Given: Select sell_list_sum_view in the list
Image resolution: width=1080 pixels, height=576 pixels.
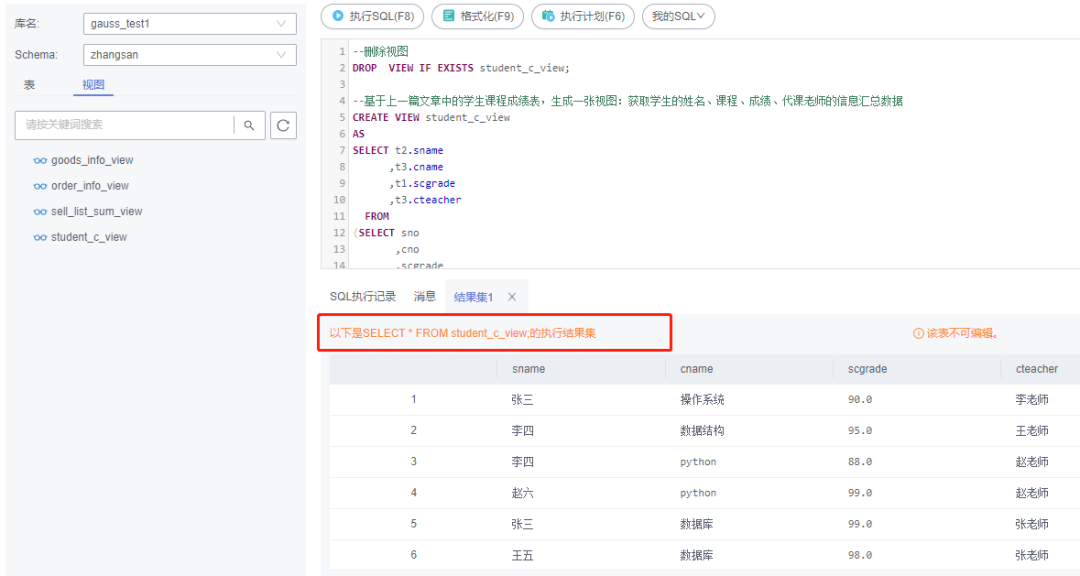Looking at the screenshot, I should (x=96, y=212).
